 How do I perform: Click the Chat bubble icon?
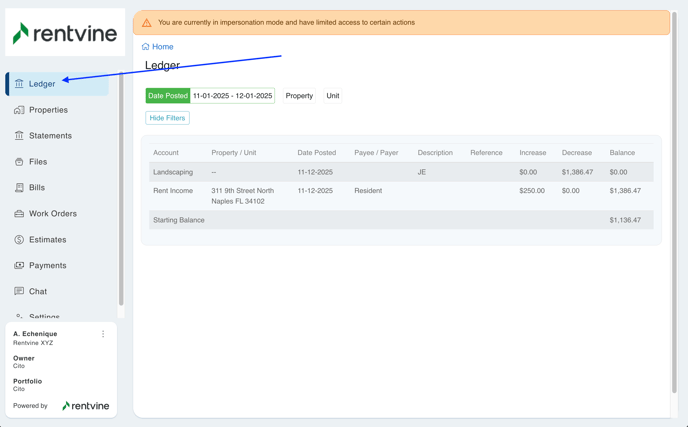pos(19,292)
